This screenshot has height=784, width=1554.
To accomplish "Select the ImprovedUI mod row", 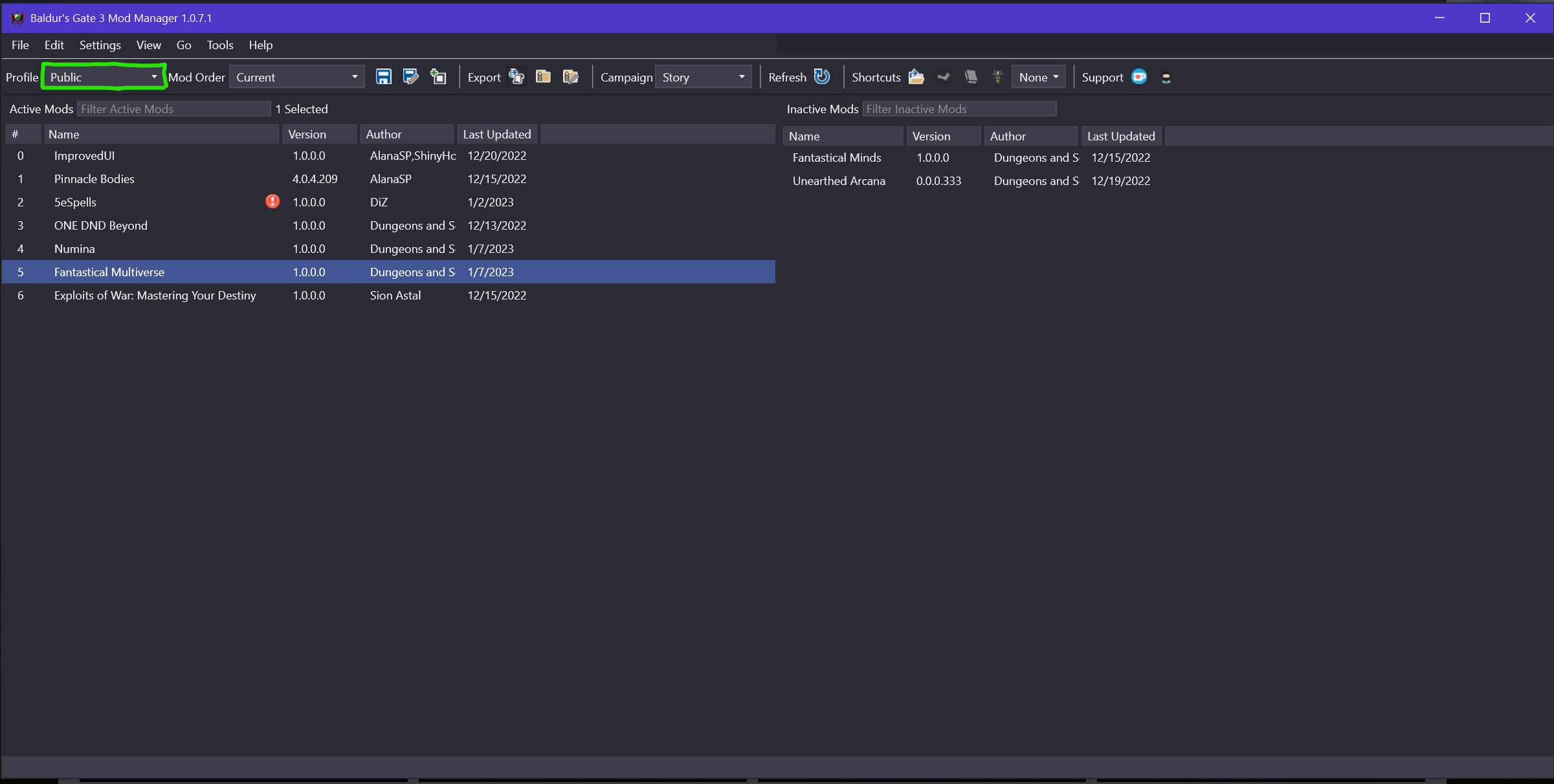I will point(388,156).
